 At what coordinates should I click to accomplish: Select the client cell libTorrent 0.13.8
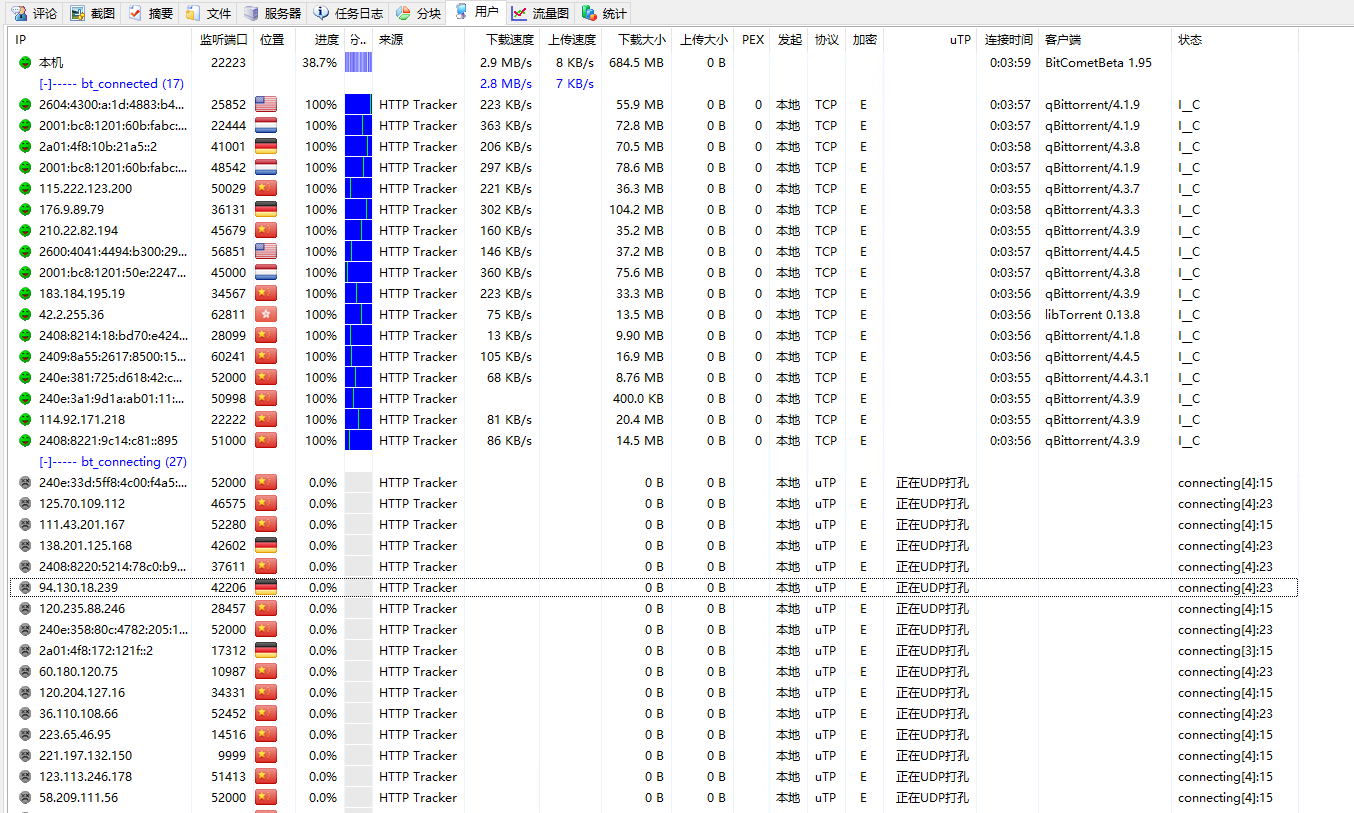1092,315
